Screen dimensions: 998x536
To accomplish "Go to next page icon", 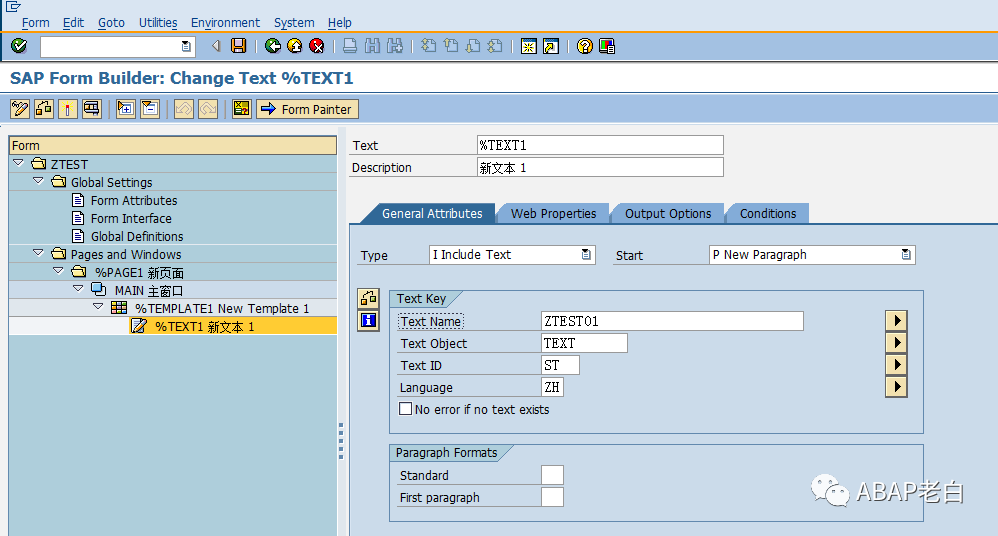I will (x=473, y=46).
